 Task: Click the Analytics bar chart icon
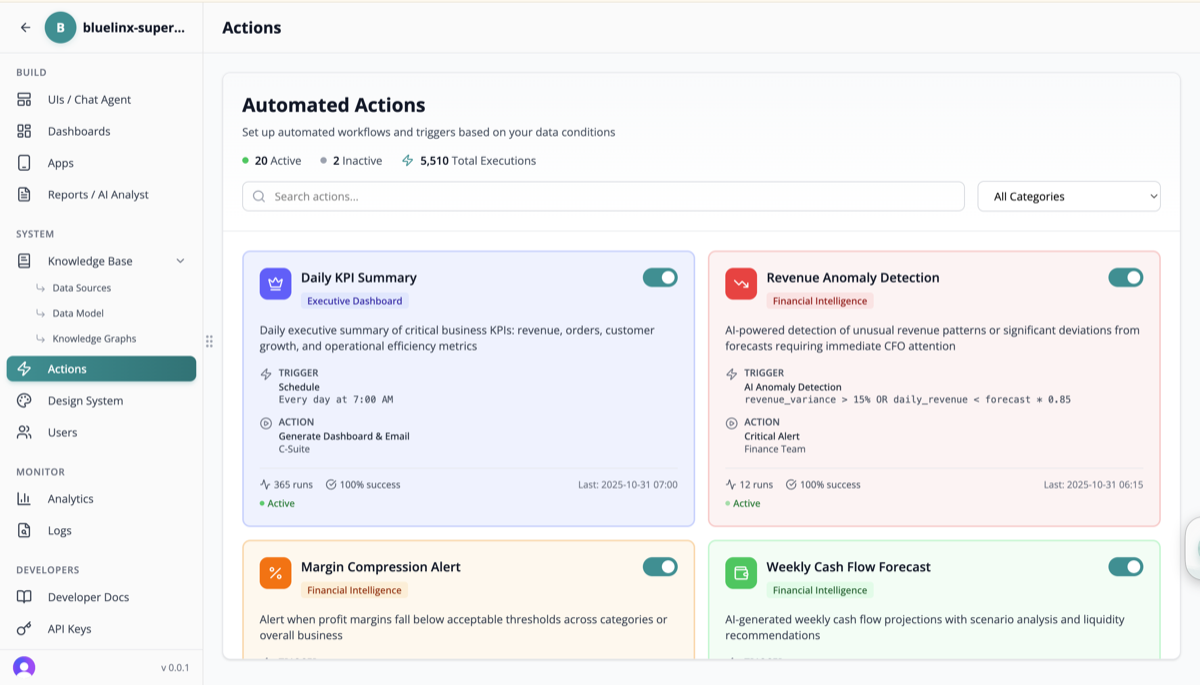pos(24,499)
